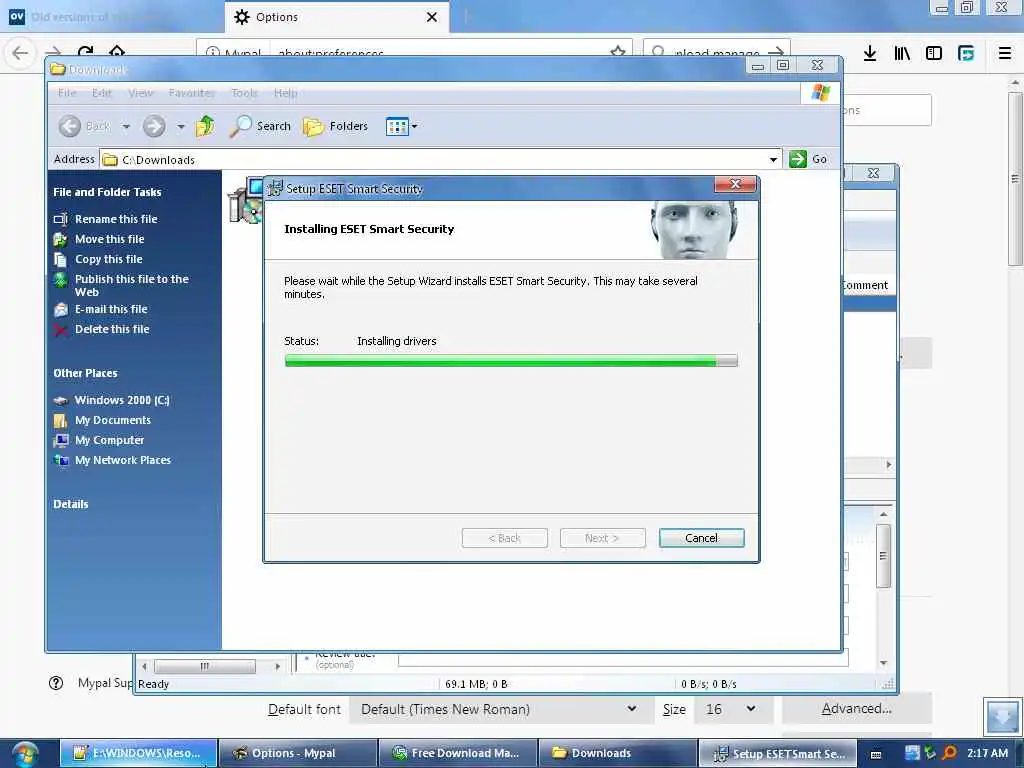
Task: Click the explorer Forward arrow button
Action: [154, 126]
